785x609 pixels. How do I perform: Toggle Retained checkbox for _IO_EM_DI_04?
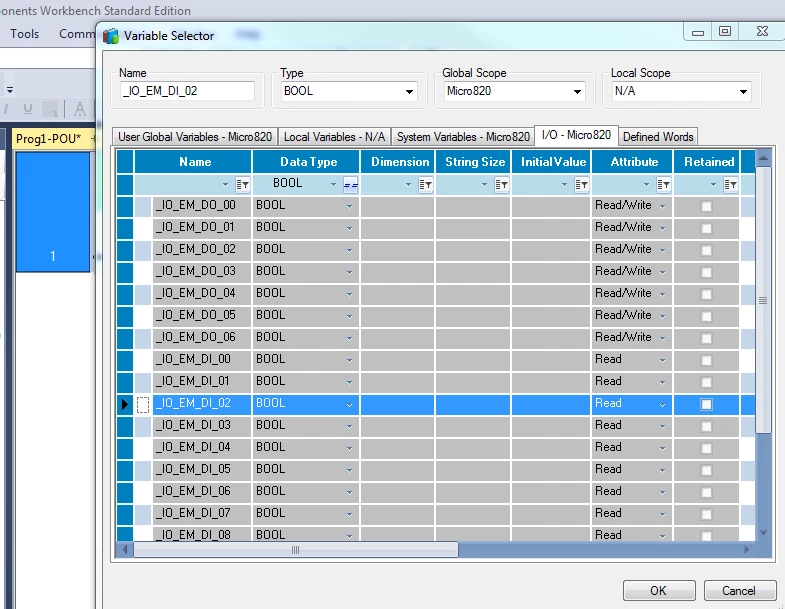(706, 448)
